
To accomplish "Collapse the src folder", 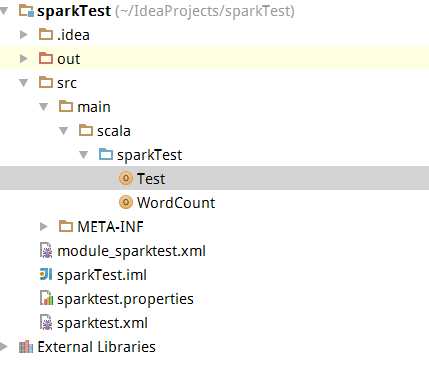I will [24, 82].
